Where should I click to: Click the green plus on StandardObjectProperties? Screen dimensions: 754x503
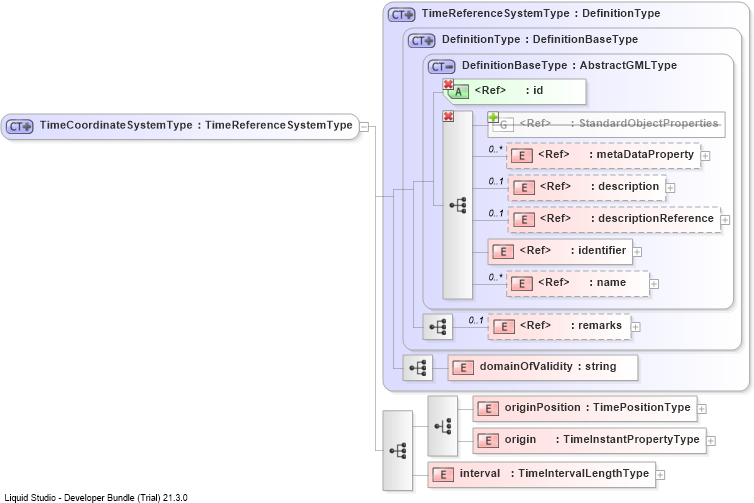493,117
